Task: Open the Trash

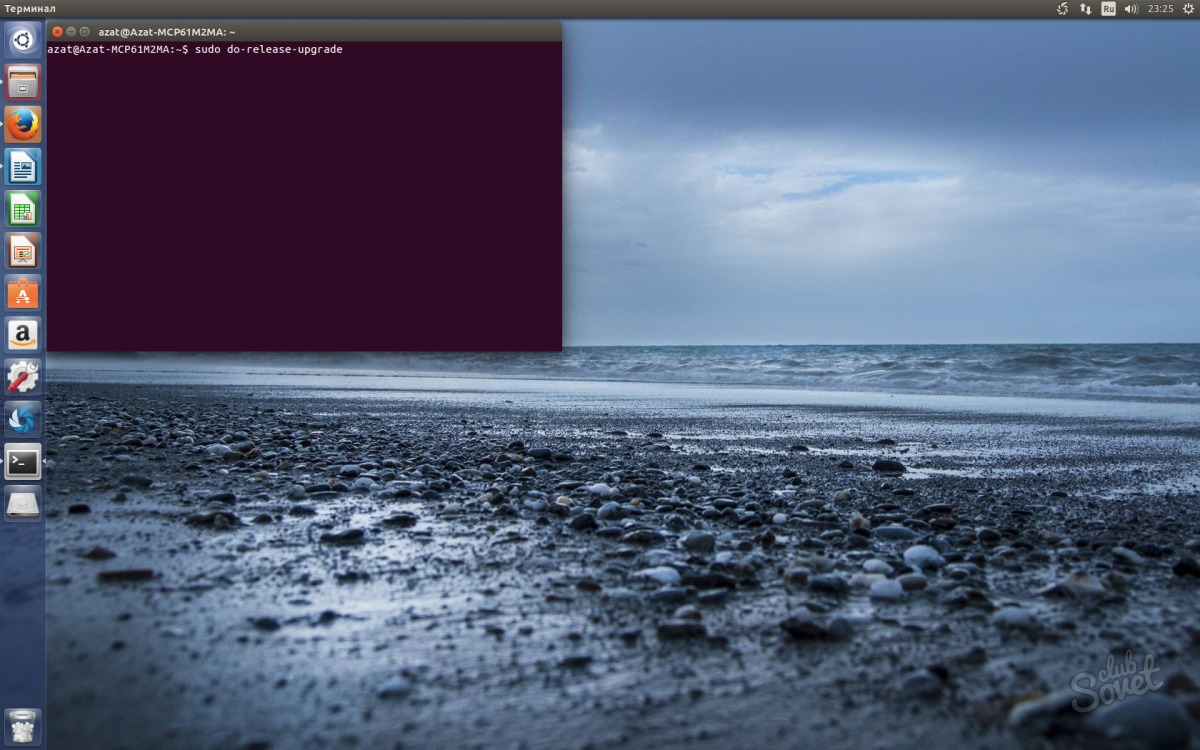Action: click(x=22, y=725)
